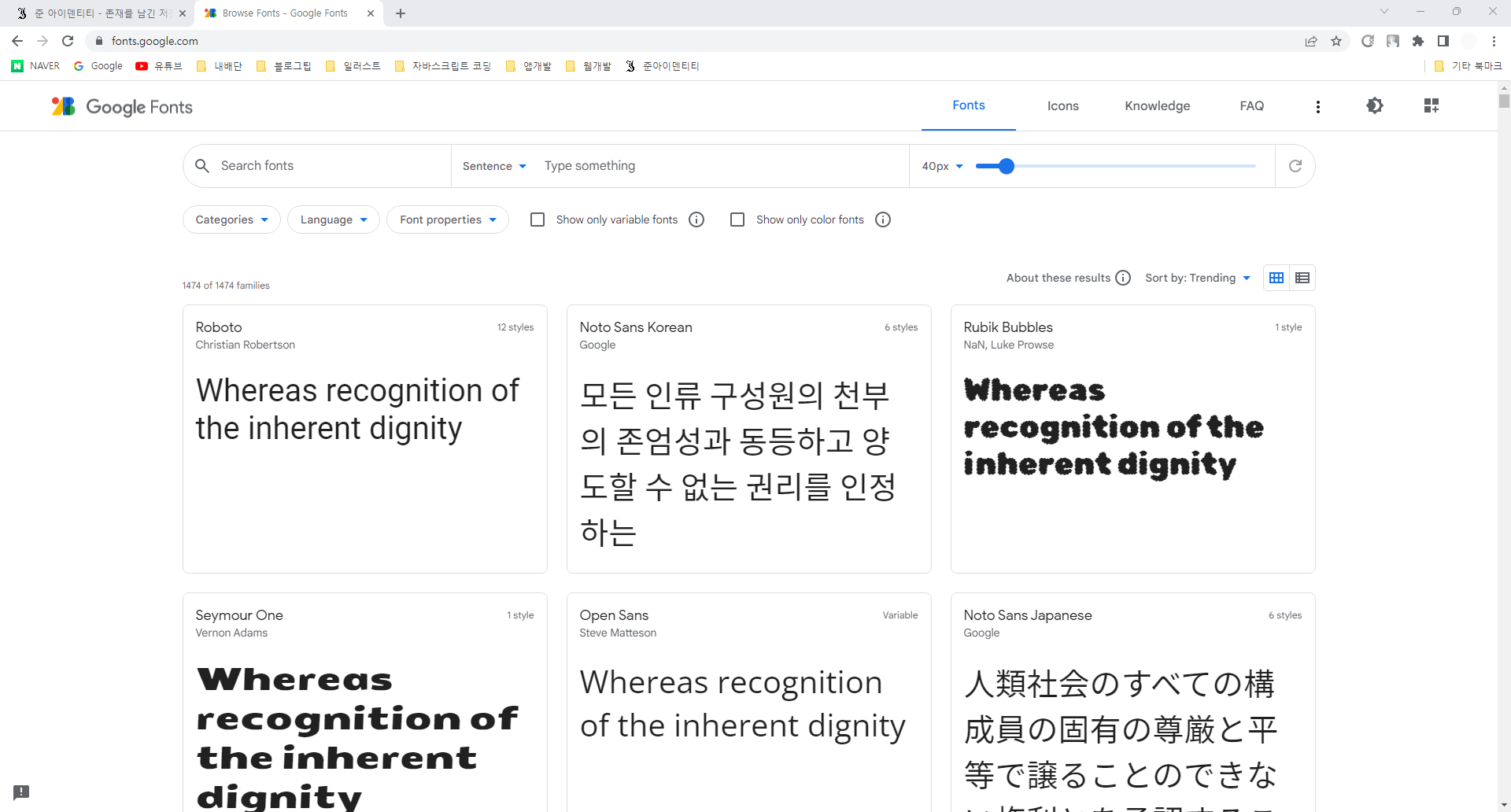This screenshot has width=1511, height=812.
Task: Click About these results text
Action: [1058, 278]
